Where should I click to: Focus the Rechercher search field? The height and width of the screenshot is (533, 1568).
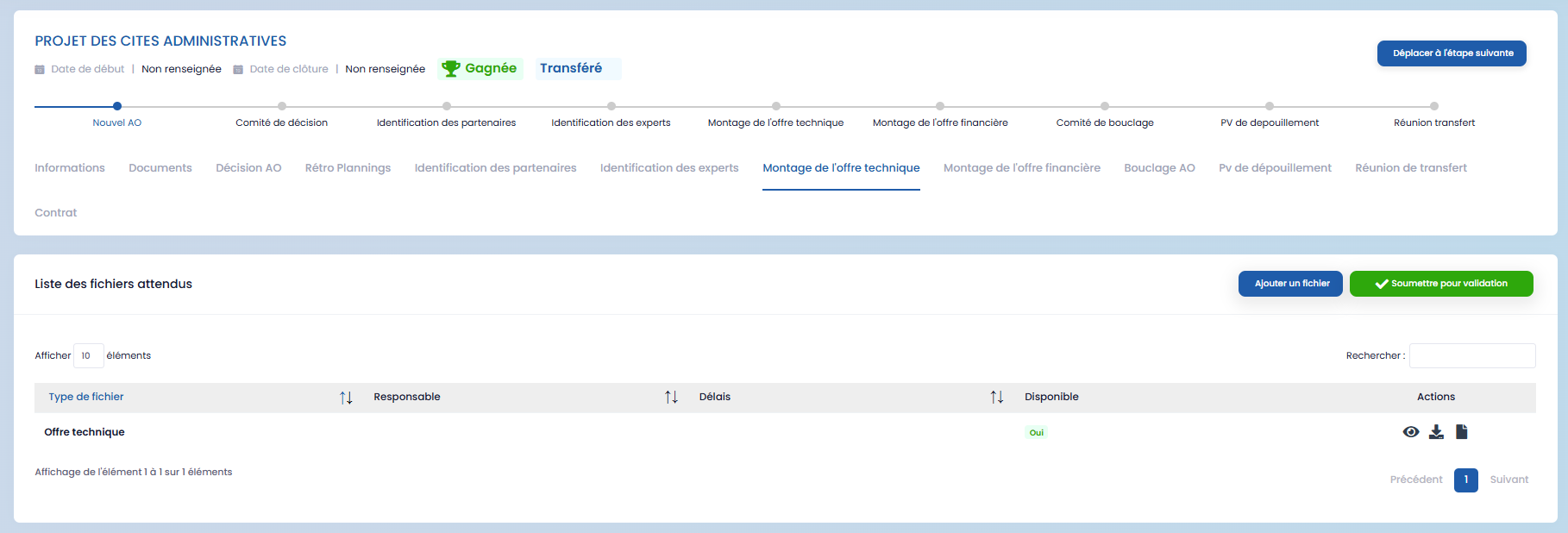pyautogui.click(x=1471, y=355)
